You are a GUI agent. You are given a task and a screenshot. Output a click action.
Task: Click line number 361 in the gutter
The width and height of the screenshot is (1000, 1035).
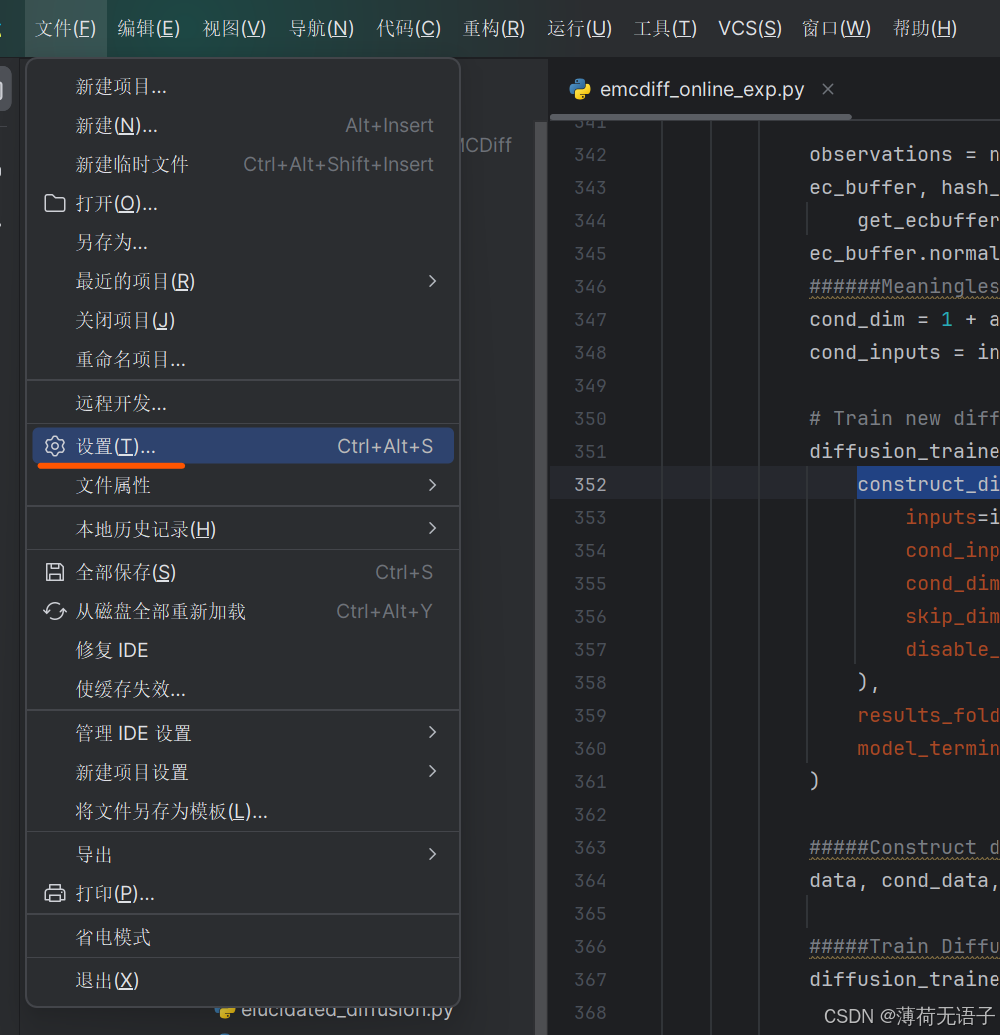click(x=590, y=782)
